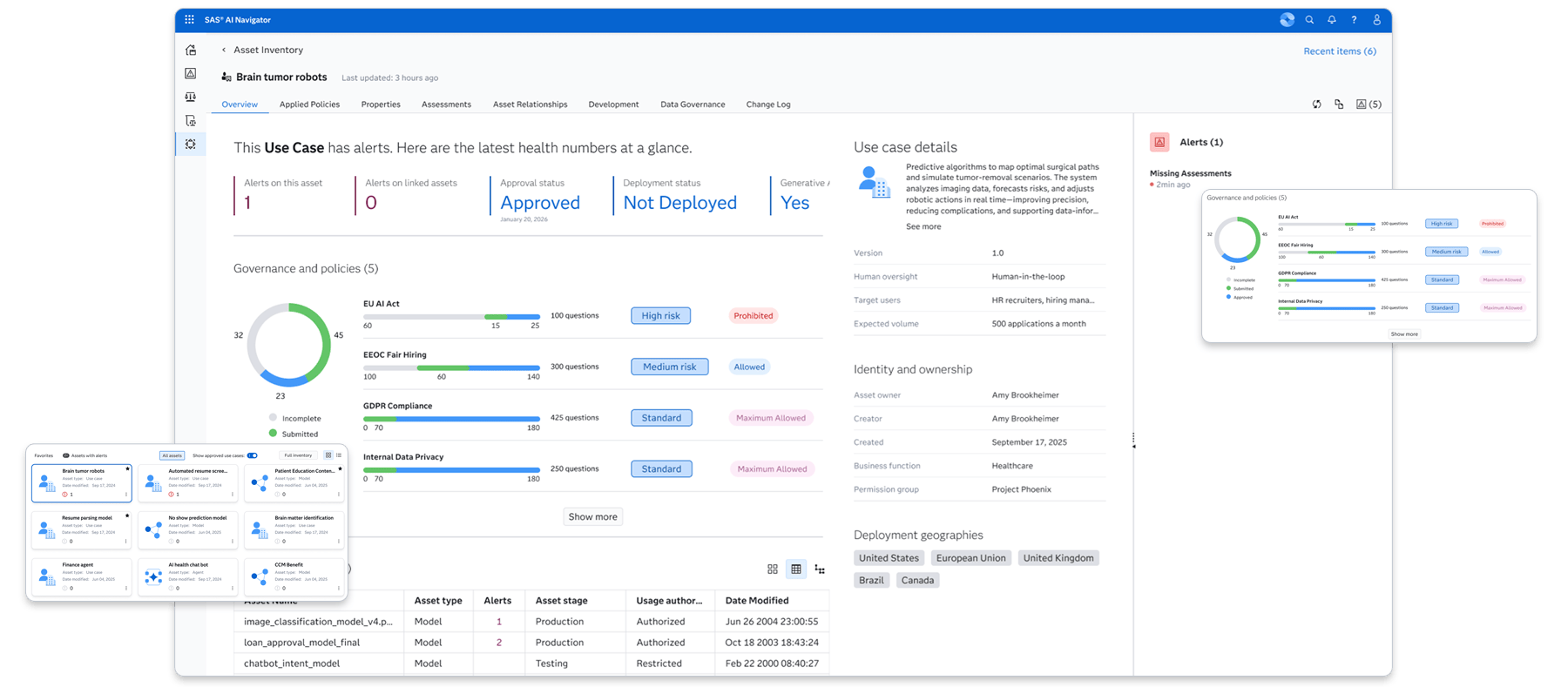Click the star on Patient Education Content card
Image resolution: width=1568 pixels, height=687 pixels.
340,468
